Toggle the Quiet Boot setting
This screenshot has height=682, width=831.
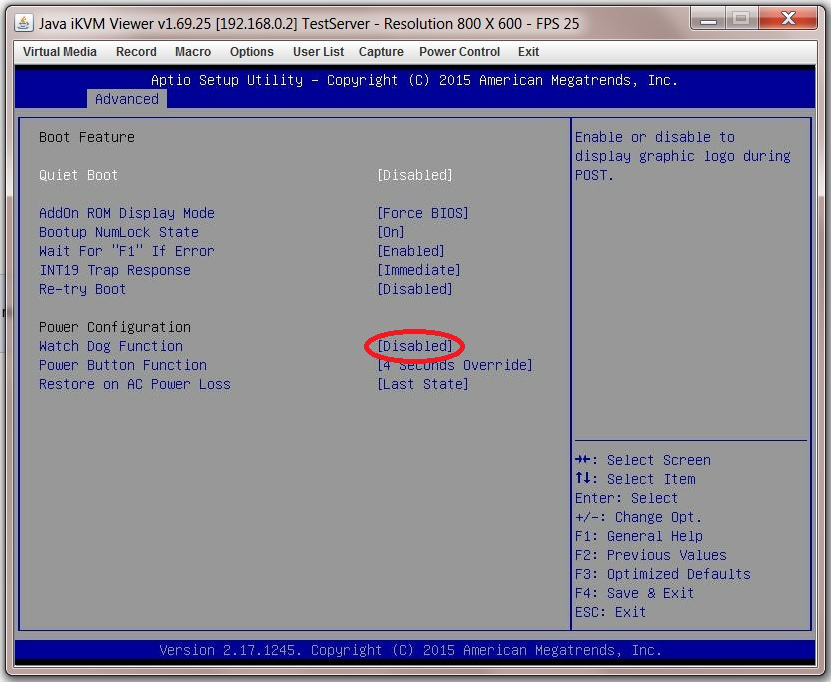[415, 175]
